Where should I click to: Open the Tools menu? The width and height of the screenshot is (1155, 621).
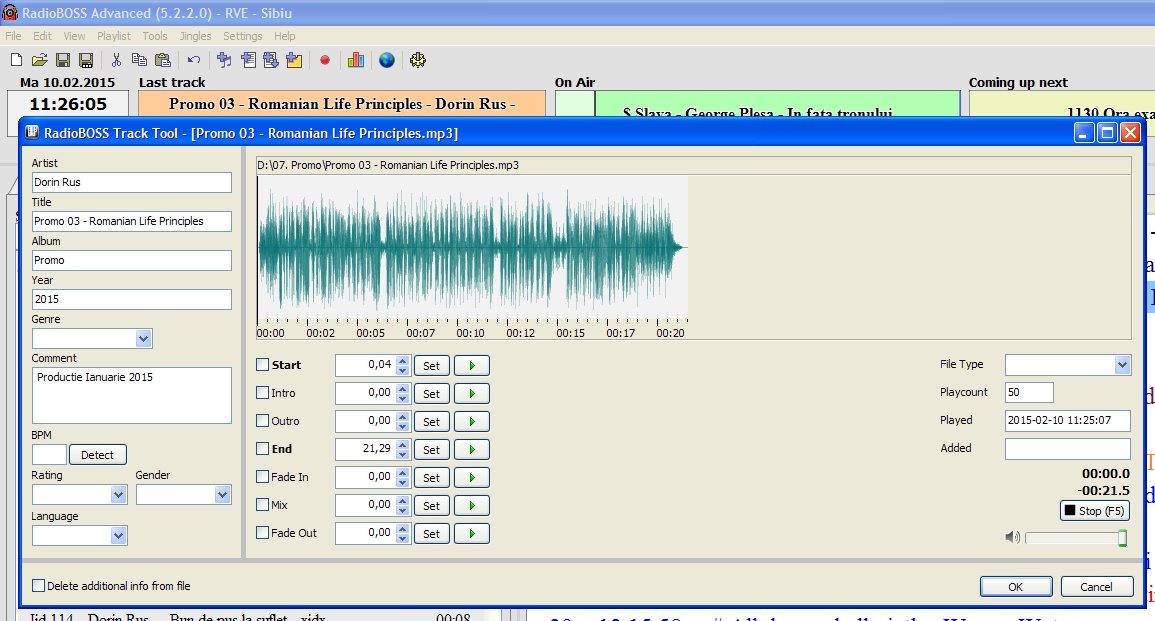click(x=155, y=36)
